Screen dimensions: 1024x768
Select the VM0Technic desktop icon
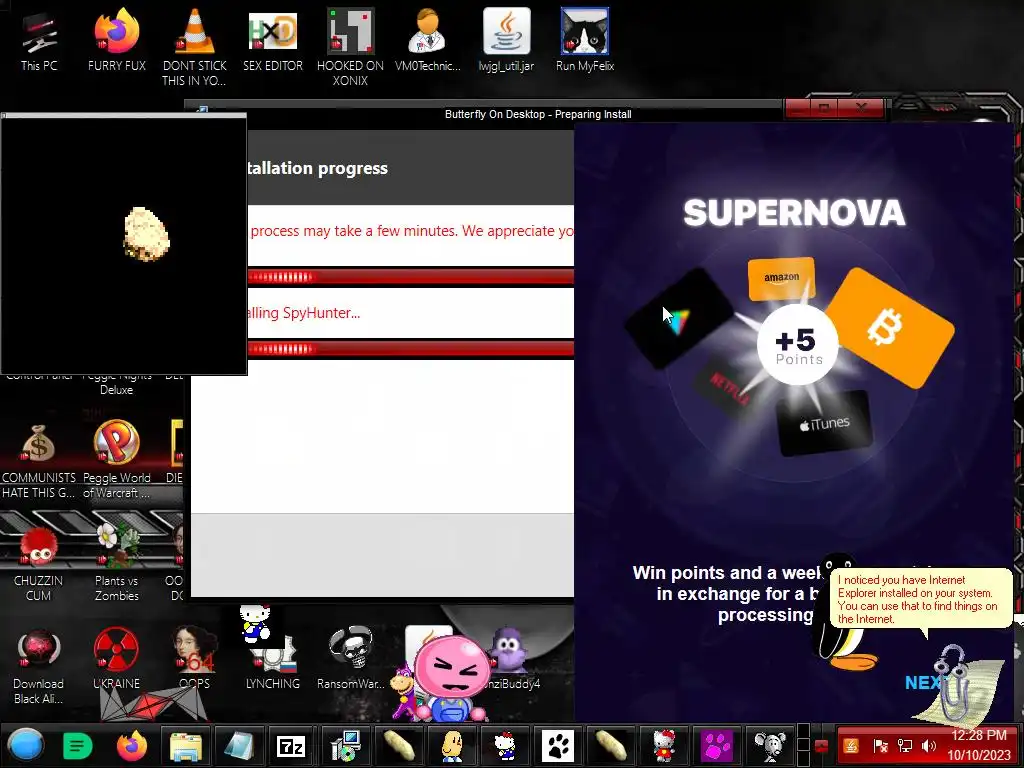coord(428,40)
